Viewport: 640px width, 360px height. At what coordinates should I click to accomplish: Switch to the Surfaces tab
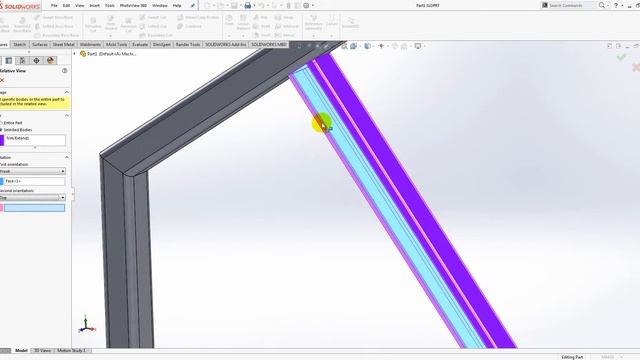[x=40, y=44]
